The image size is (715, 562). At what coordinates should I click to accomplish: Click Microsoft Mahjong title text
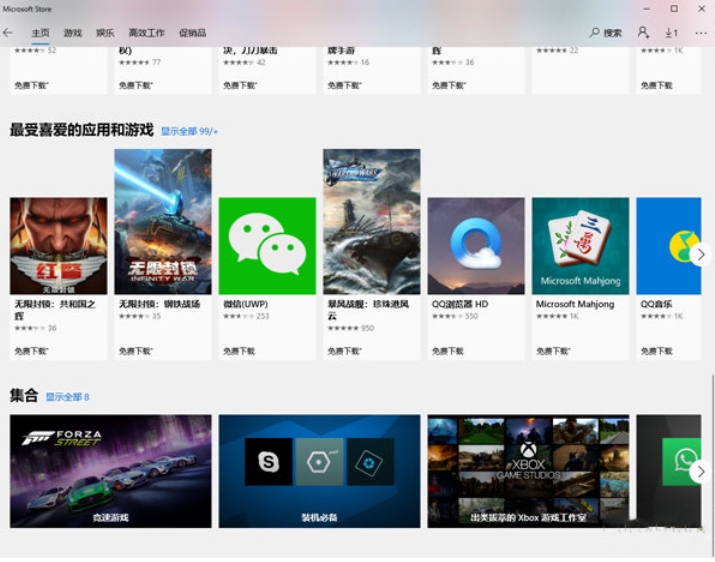575,304
